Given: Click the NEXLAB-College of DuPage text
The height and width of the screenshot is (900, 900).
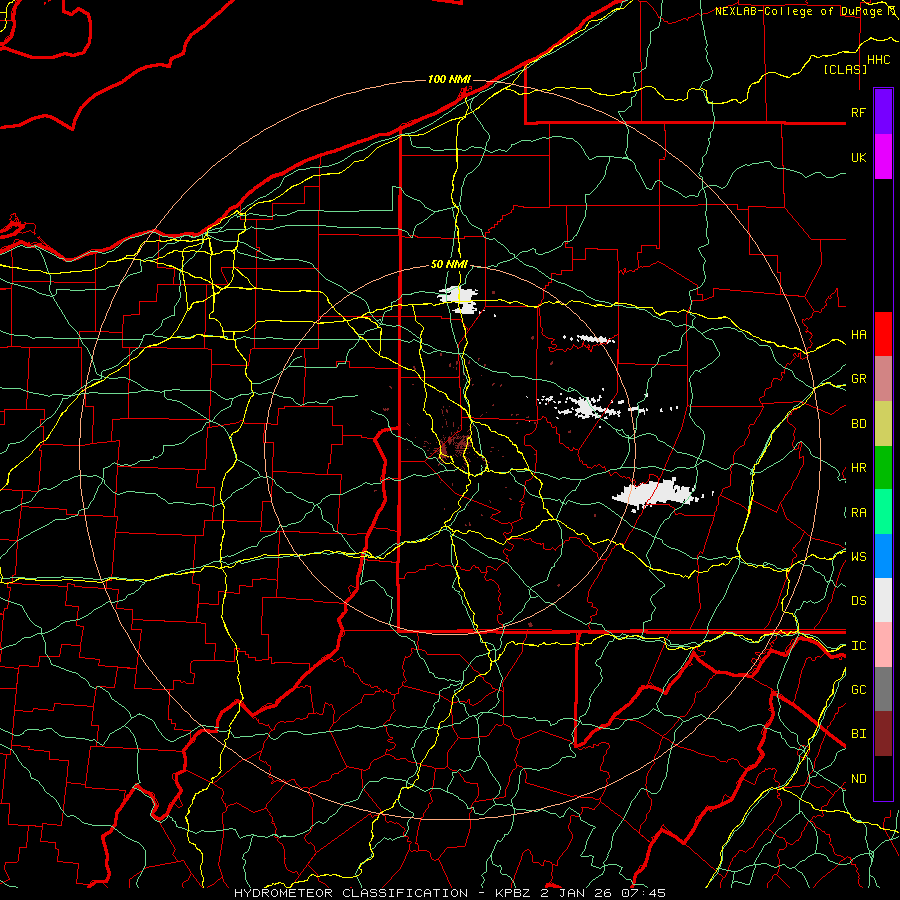Looking at the screenshot, I should [798, 11].
